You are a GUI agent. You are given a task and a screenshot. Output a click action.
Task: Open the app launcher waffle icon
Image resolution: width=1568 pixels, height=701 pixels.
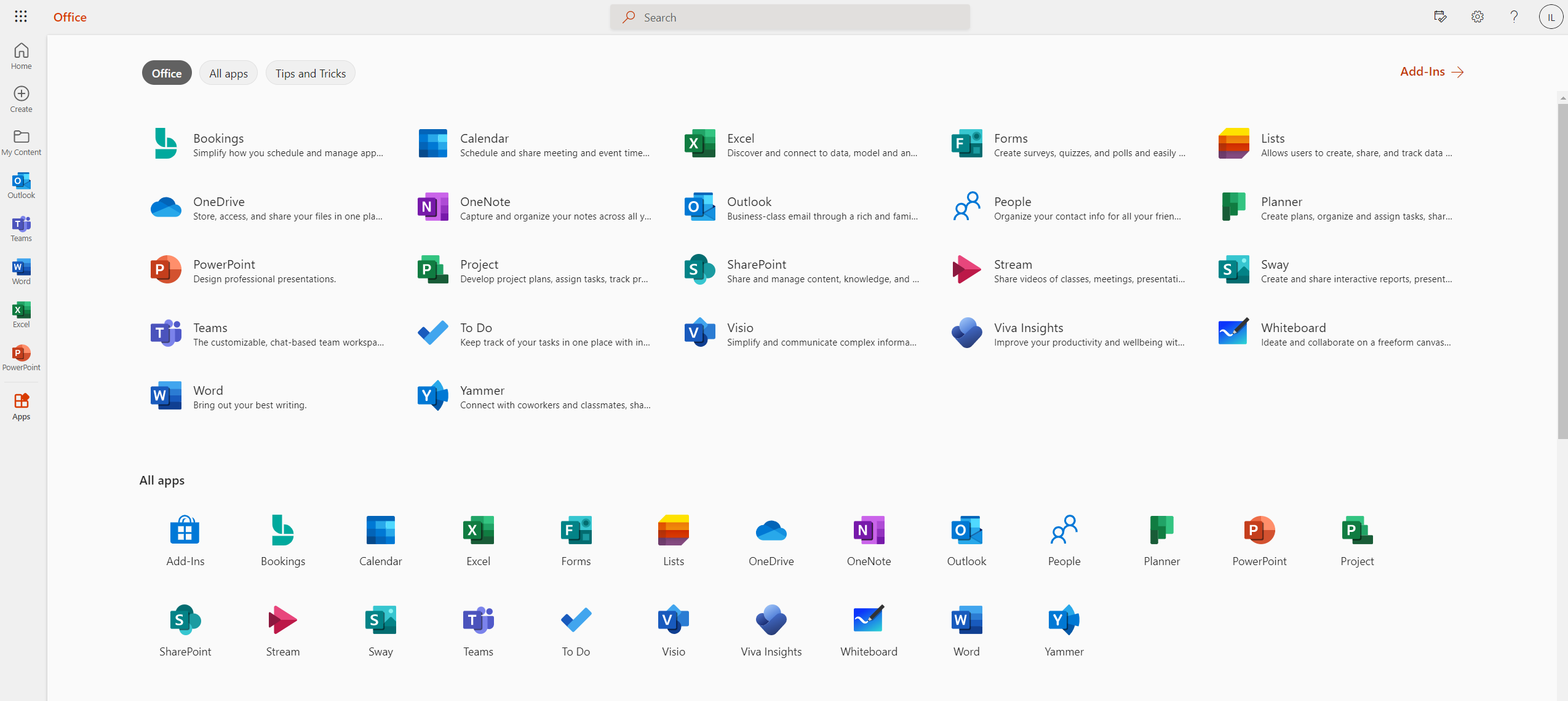click(21, 17)
